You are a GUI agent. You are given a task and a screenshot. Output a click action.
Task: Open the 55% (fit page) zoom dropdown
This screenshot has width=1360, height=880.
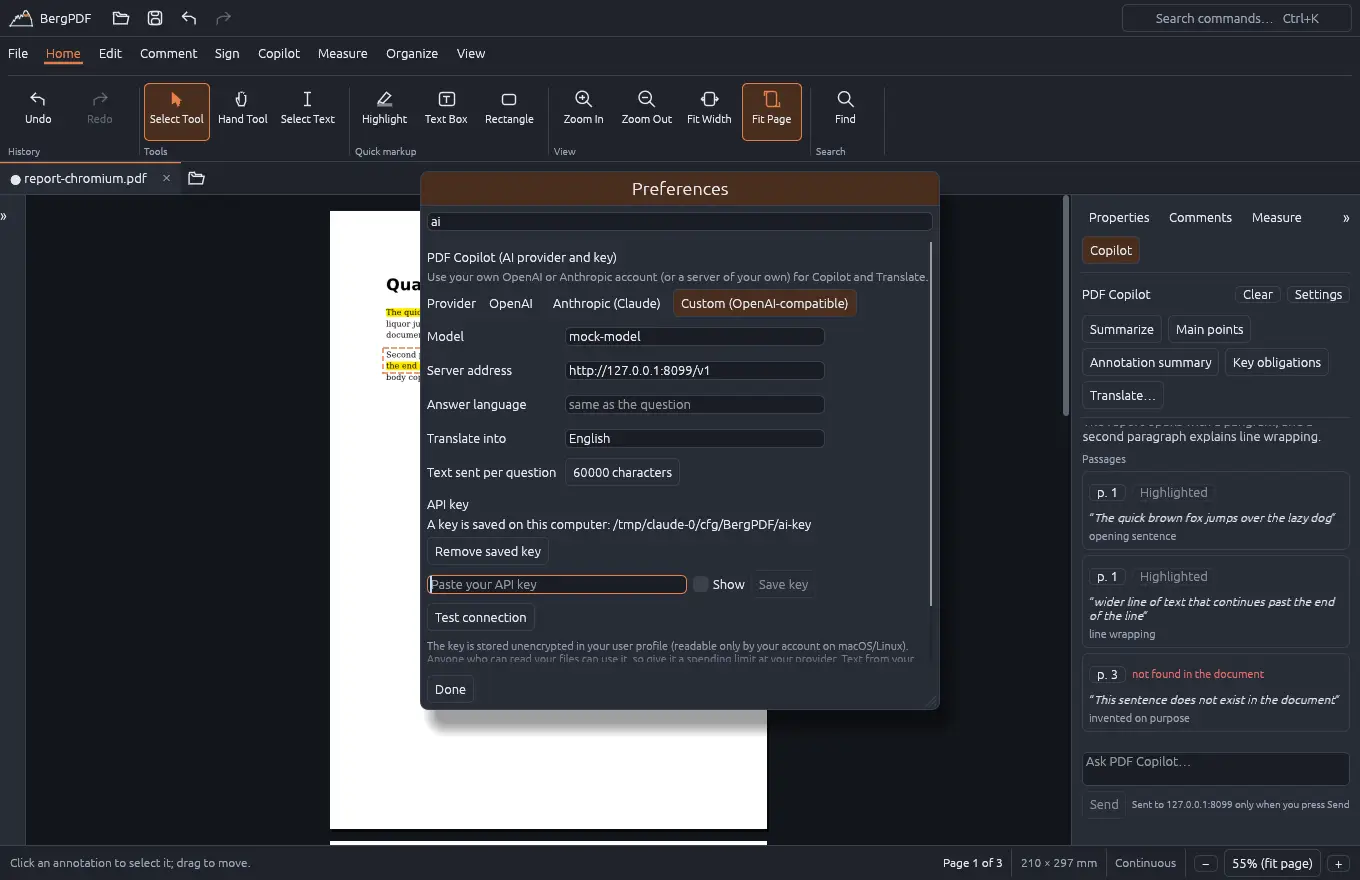point(1272,863)
